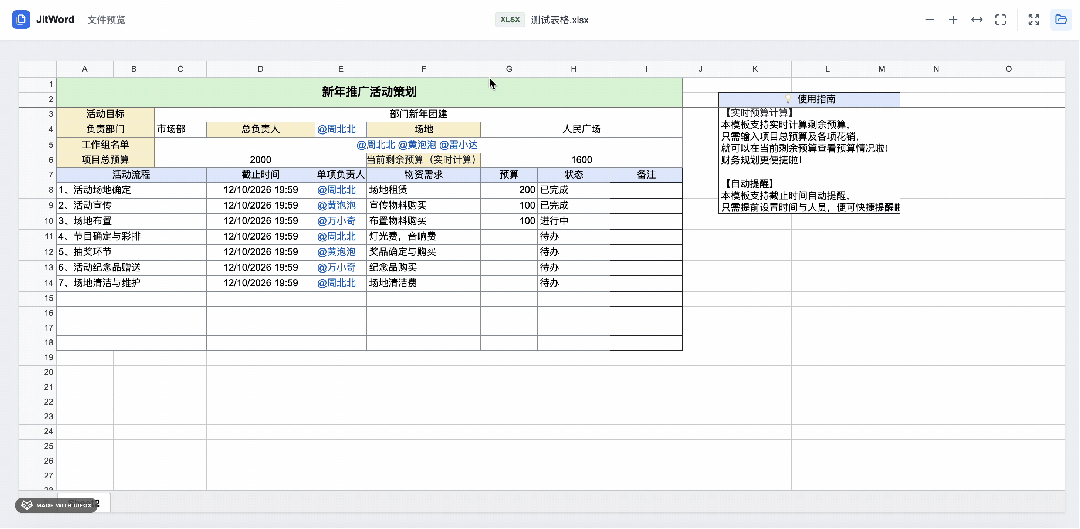The image size is (1080, 529).
Task: Click the total budget value 2000
Action: point(260,160)
